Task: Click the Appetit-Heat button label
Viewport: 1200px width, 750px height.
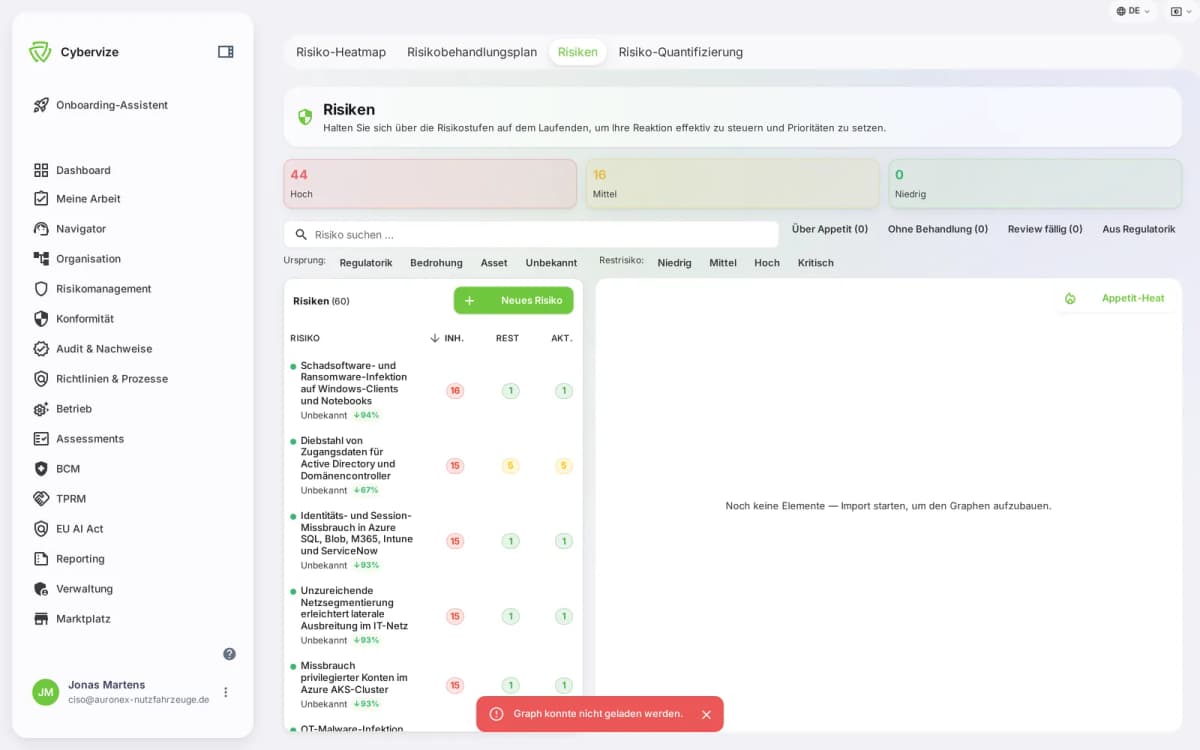Action: 1133,298
